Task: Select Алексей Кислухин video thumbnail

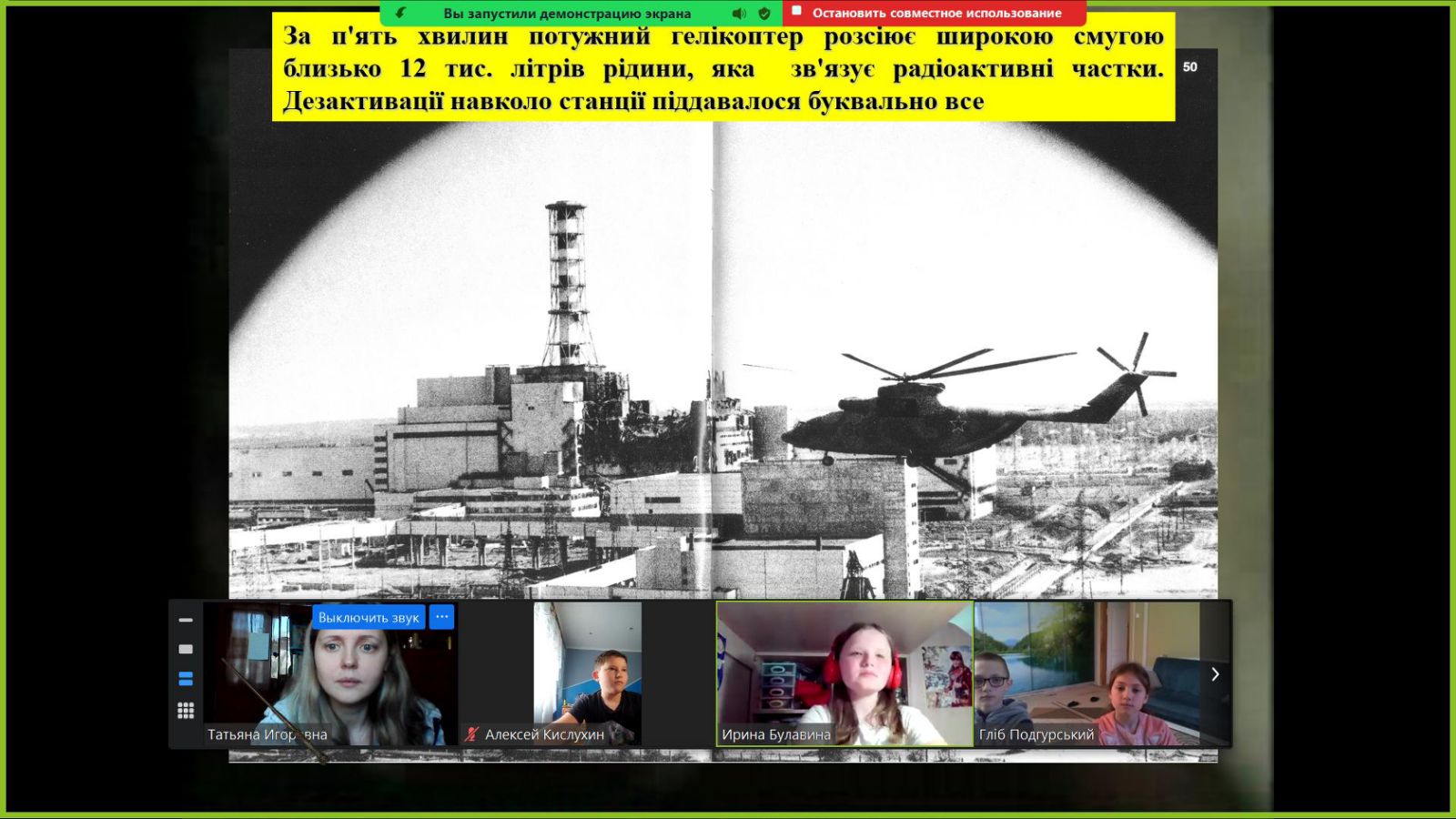Action: pyautogui.click(x=587, y=674)
